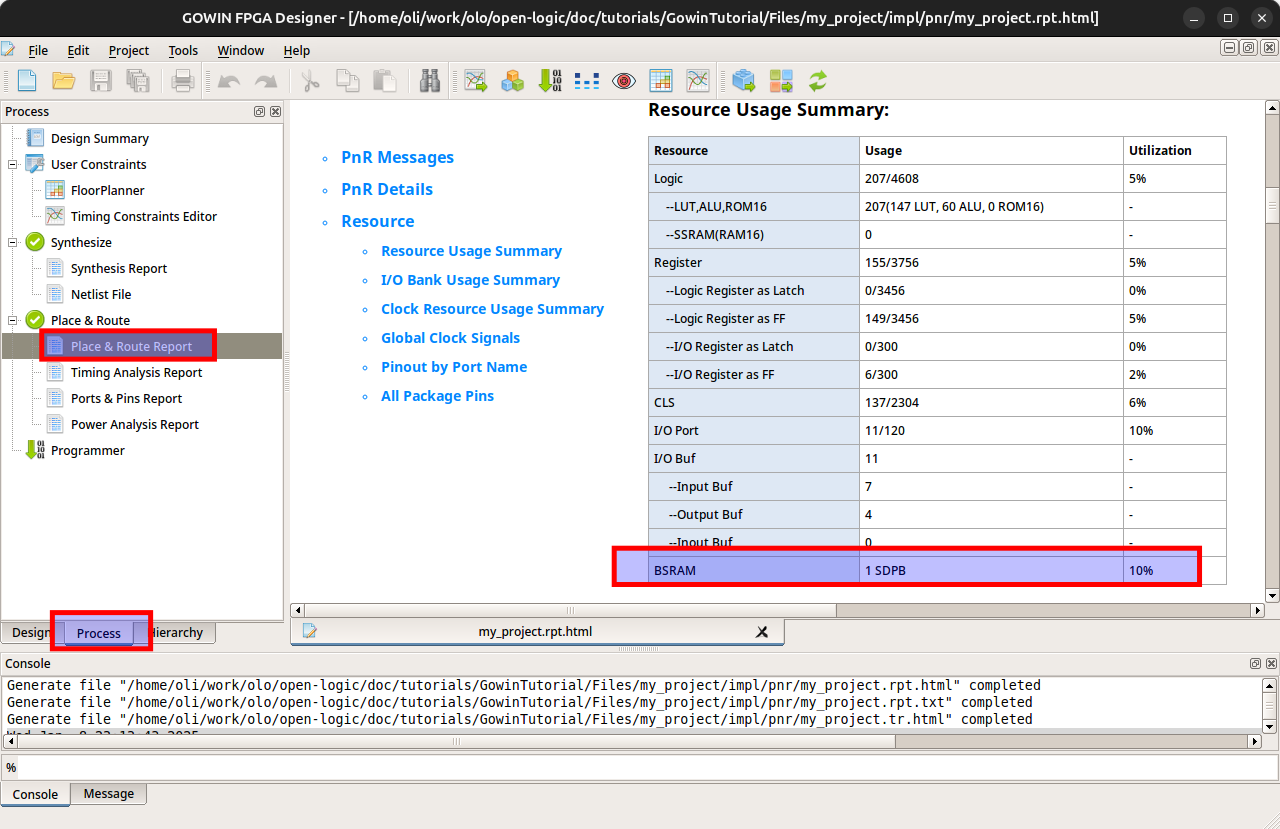Click the Find binoculars icon
Image resolution: width=1280 pixels, height=829 pixels.
tap(430, 81)
